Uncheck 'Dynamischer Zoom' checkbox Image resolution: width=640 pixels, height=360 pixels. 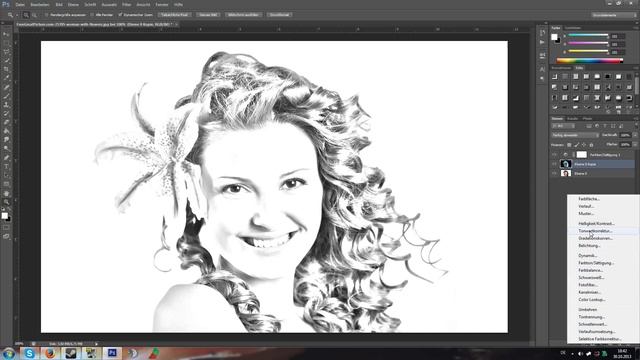point(120,15)
